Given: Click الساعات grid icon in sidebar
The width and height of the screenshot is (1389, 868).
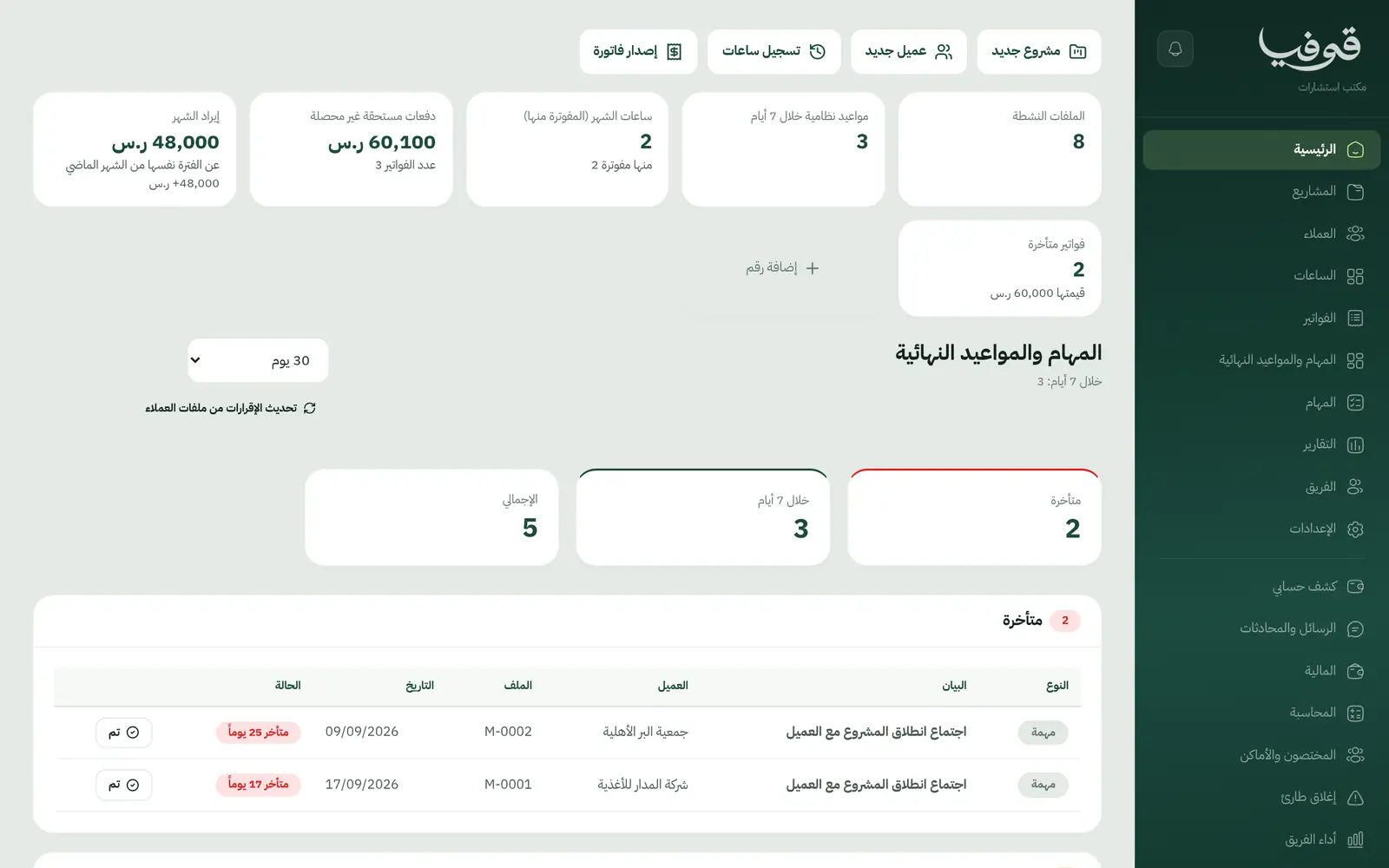Looking at the screenshot, I should pyautogui.click(x=1355, y=276).
